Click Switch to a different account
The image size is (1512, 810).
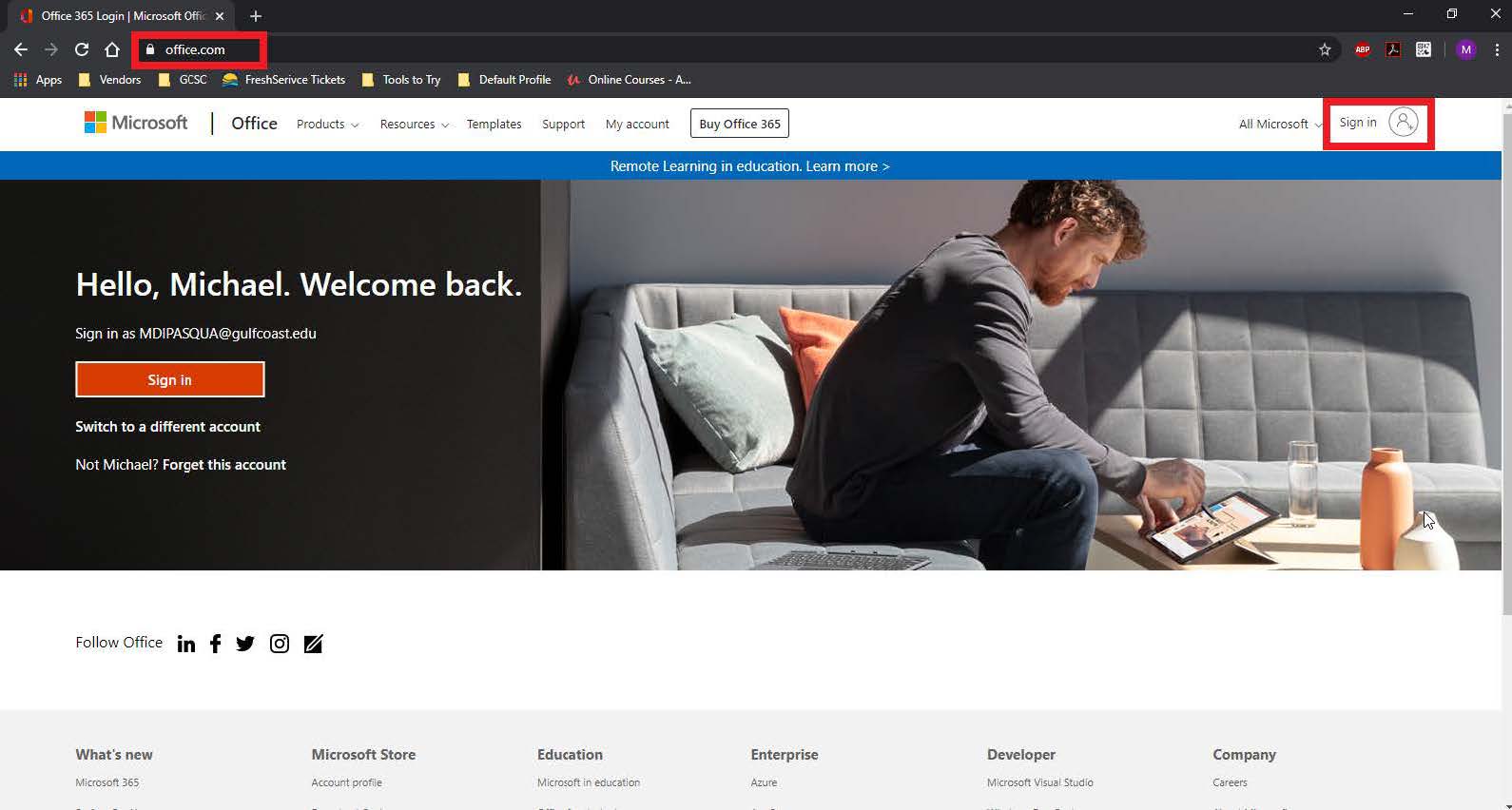click(x=167, y=427)
